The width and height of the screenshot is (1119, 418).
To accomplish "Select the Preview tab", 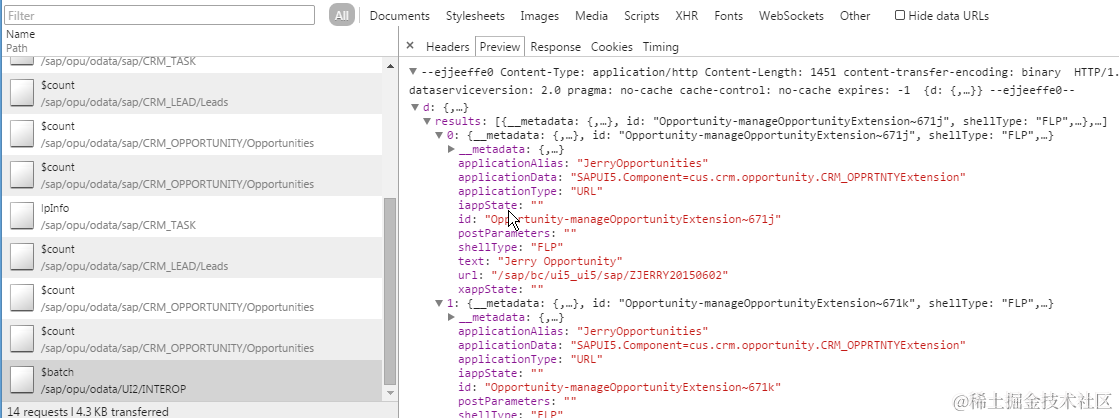I will pos(500,46).
